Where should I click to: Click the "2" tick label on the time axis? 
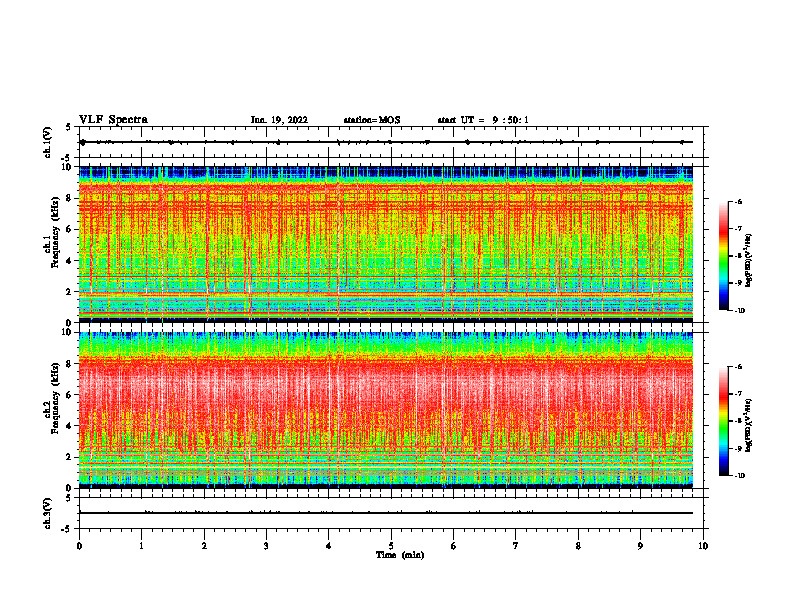pos(204,546)
